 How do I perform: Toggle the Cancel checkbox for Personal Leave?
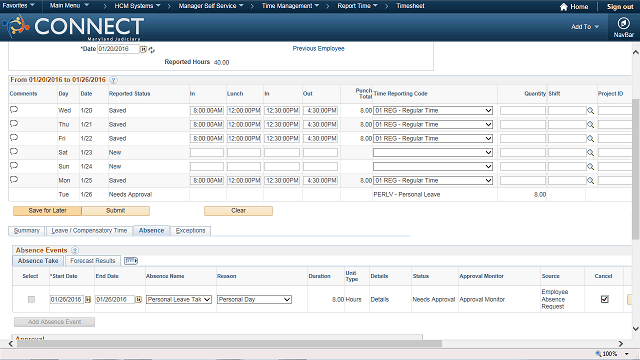click(x=604, y=299)
